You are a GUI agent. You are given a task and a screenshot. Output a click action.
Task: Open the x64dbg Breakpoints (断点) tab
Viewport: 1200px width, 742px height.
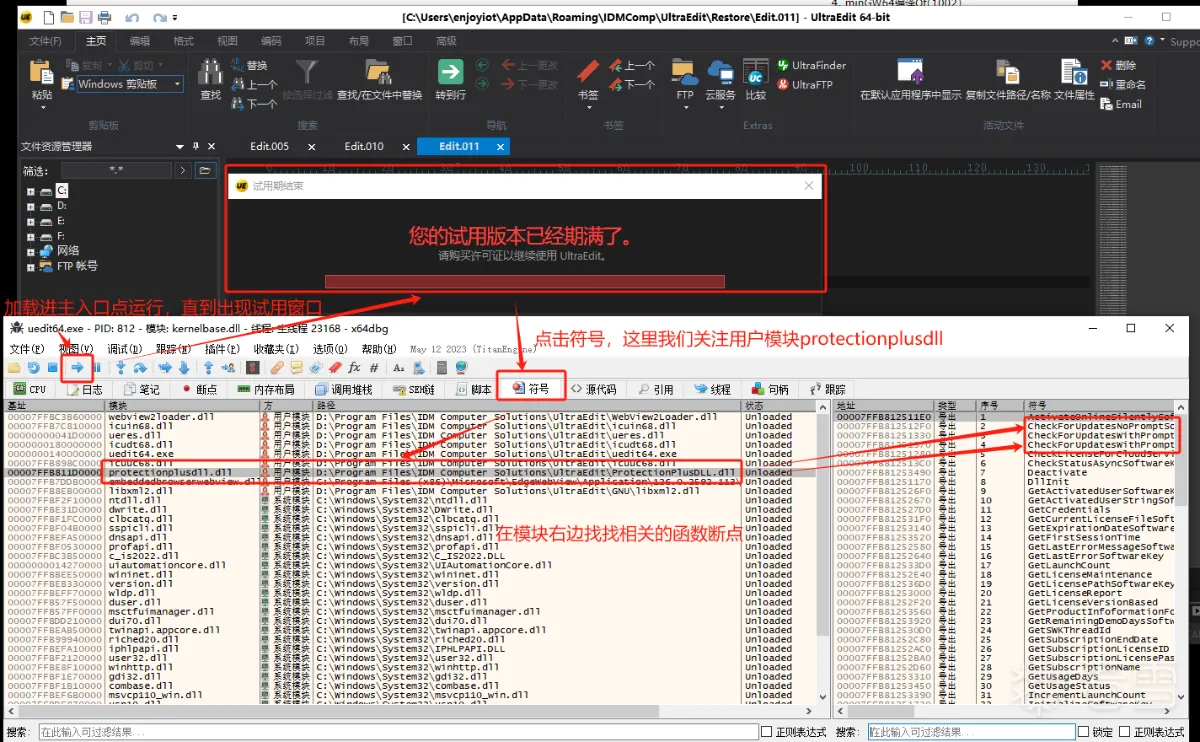(x=199, y=389)
